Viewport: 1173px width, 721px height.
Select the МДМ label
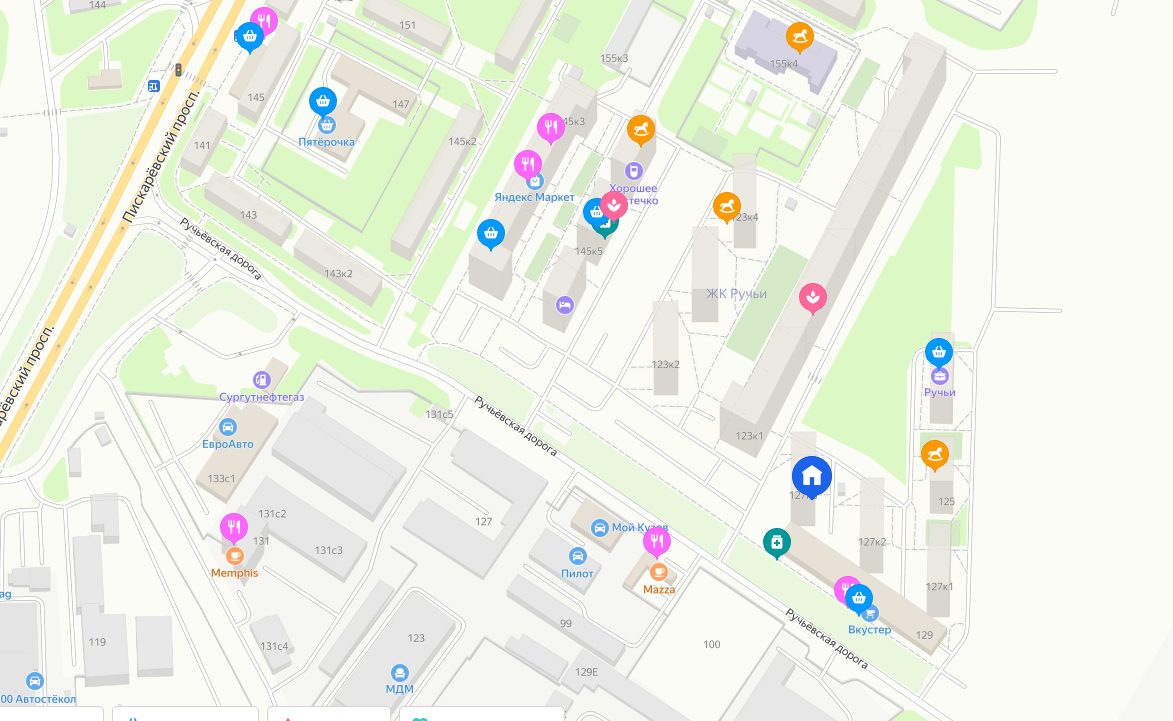(399, 690)
